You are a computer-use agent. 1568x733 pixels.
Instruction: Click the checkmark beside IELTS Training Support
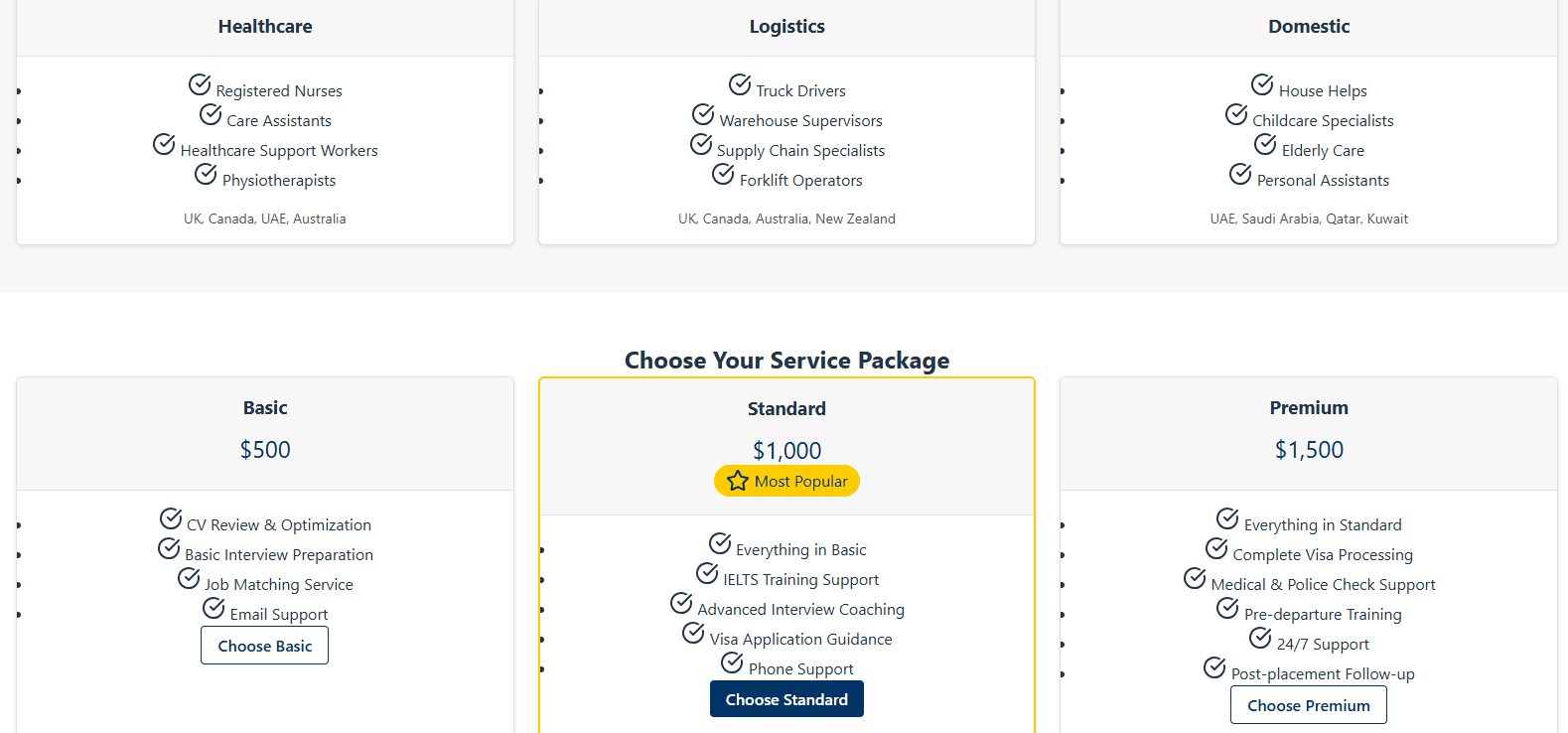point(707,573)
